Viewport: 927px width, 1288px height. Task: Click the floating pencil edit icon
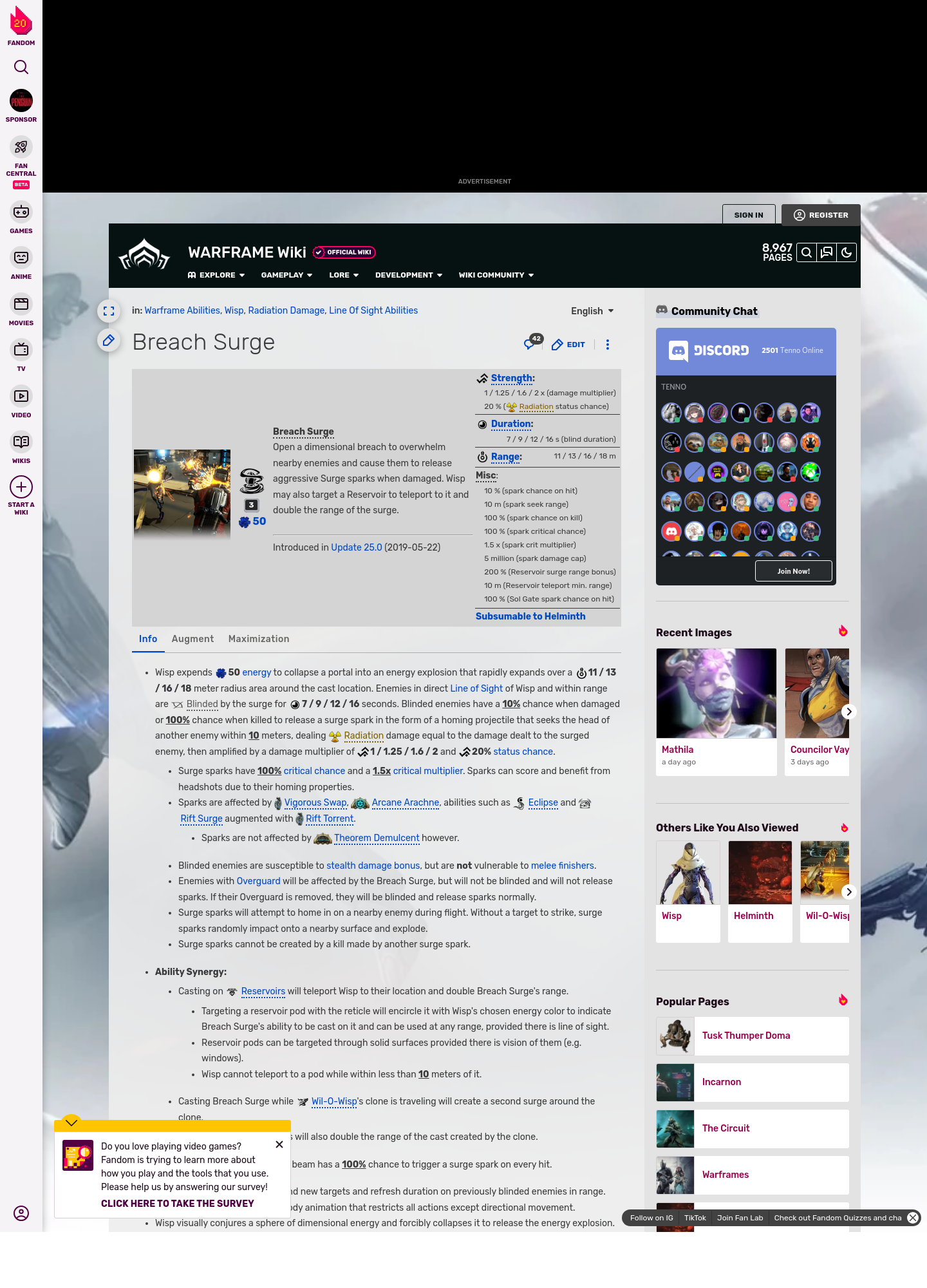pos(109,340)
